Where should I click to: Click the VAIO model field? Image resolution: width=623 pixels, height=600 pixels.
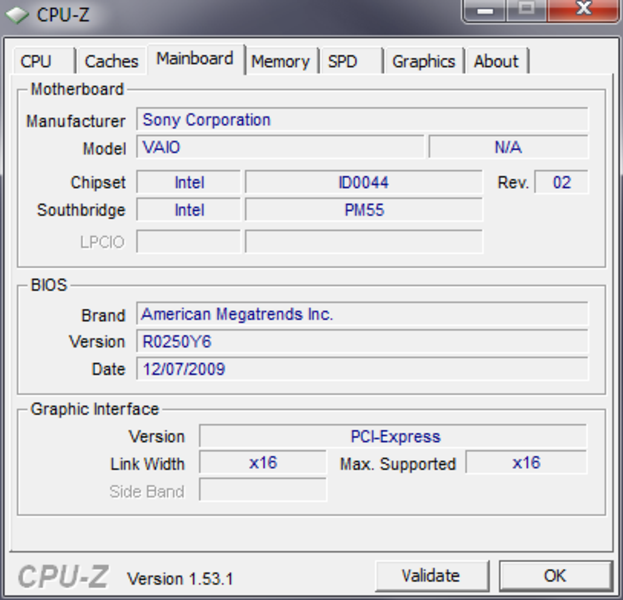[280, 147]
